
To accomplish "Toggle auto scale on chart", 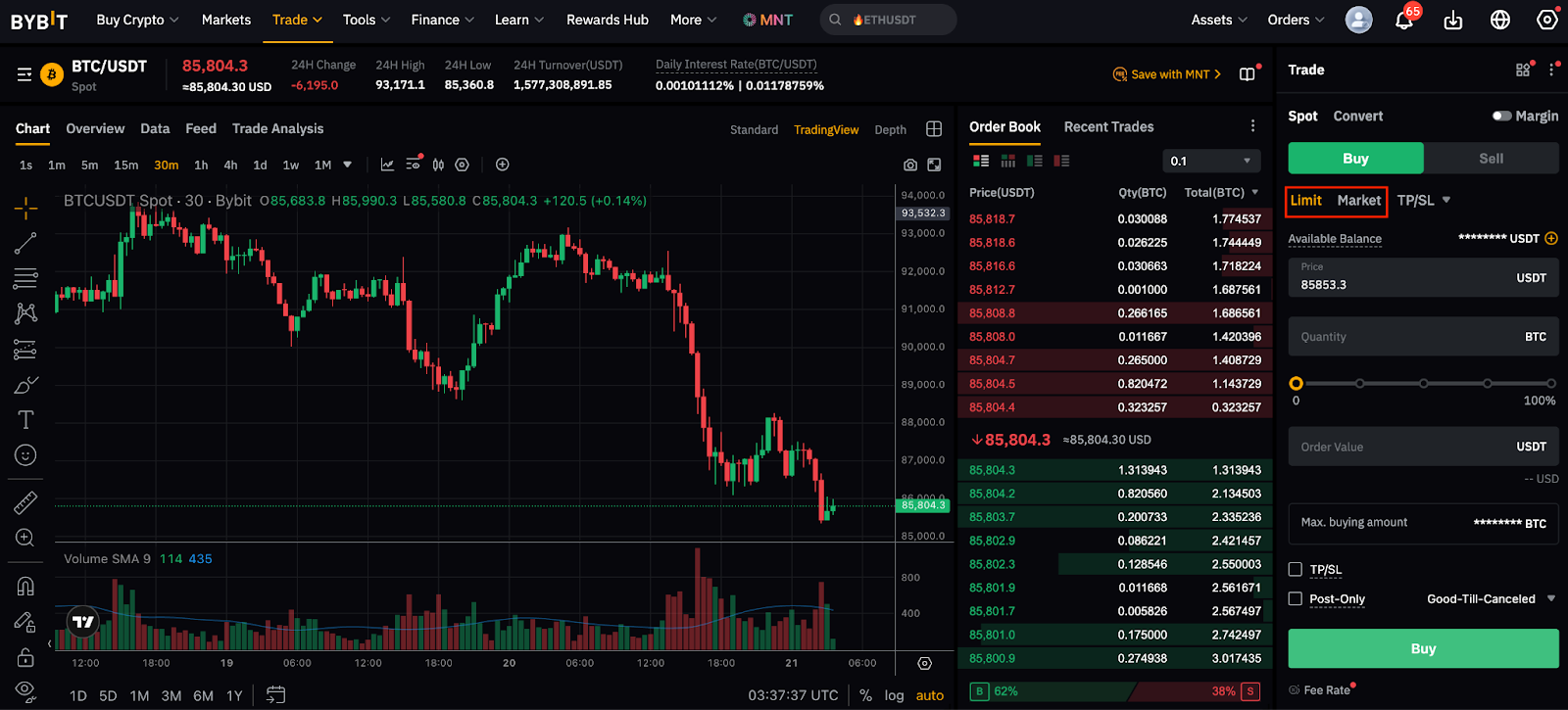I will point(930,695).
